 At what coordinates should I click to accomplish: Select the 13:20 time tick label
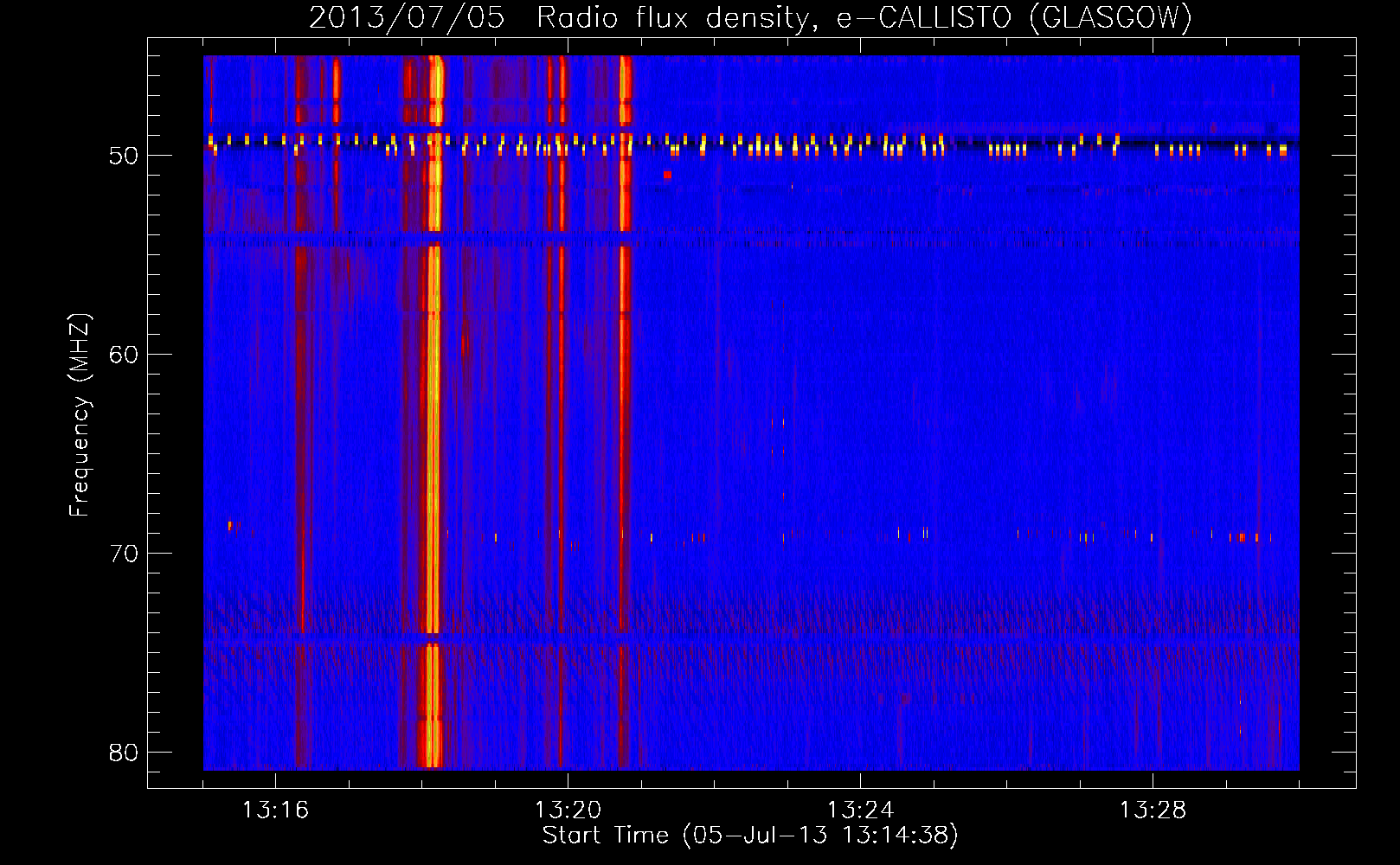coord(568,811)
